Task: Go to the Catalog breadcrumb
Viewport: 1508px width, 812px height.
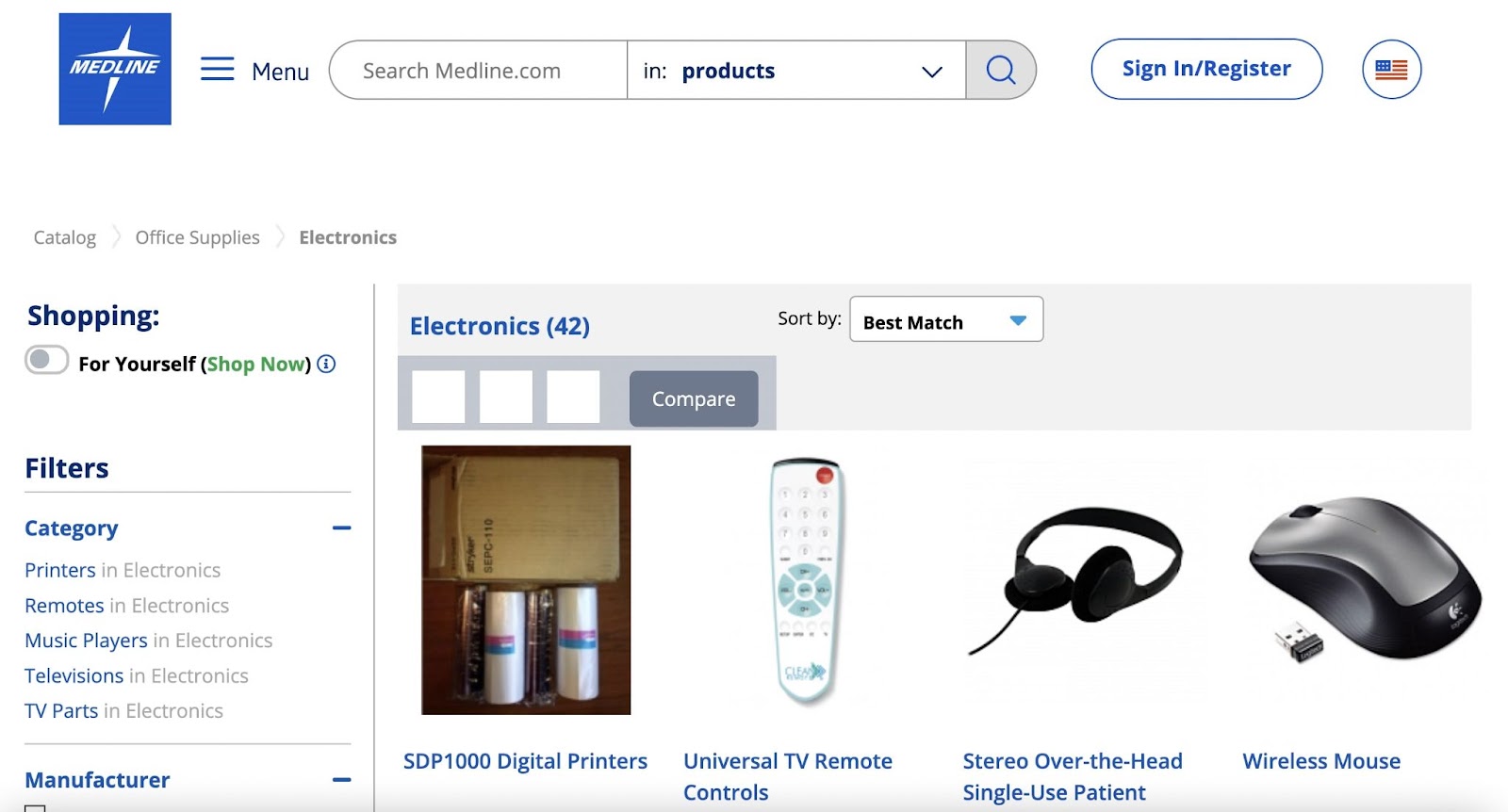Action: point(65,237)
